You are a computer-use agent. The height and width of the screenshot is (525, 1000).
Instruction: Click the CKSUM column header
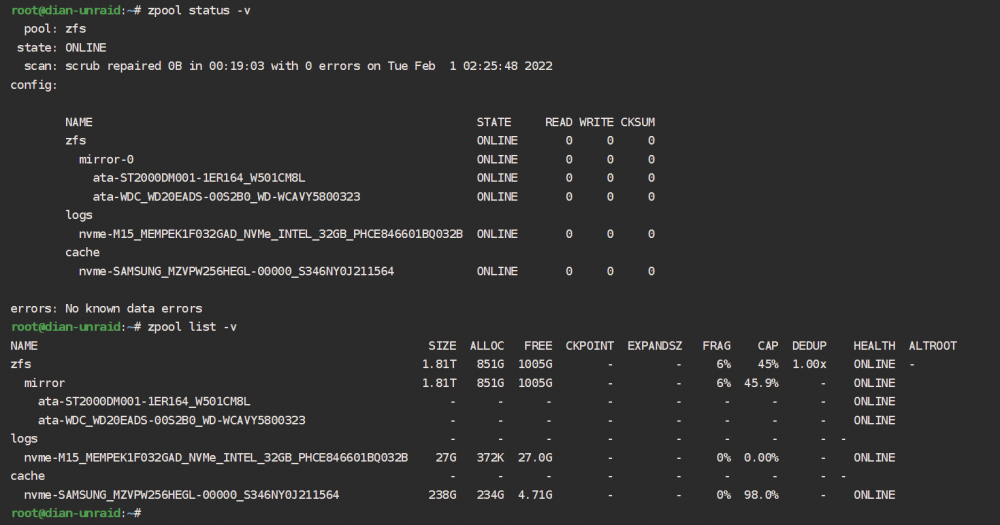637,122
